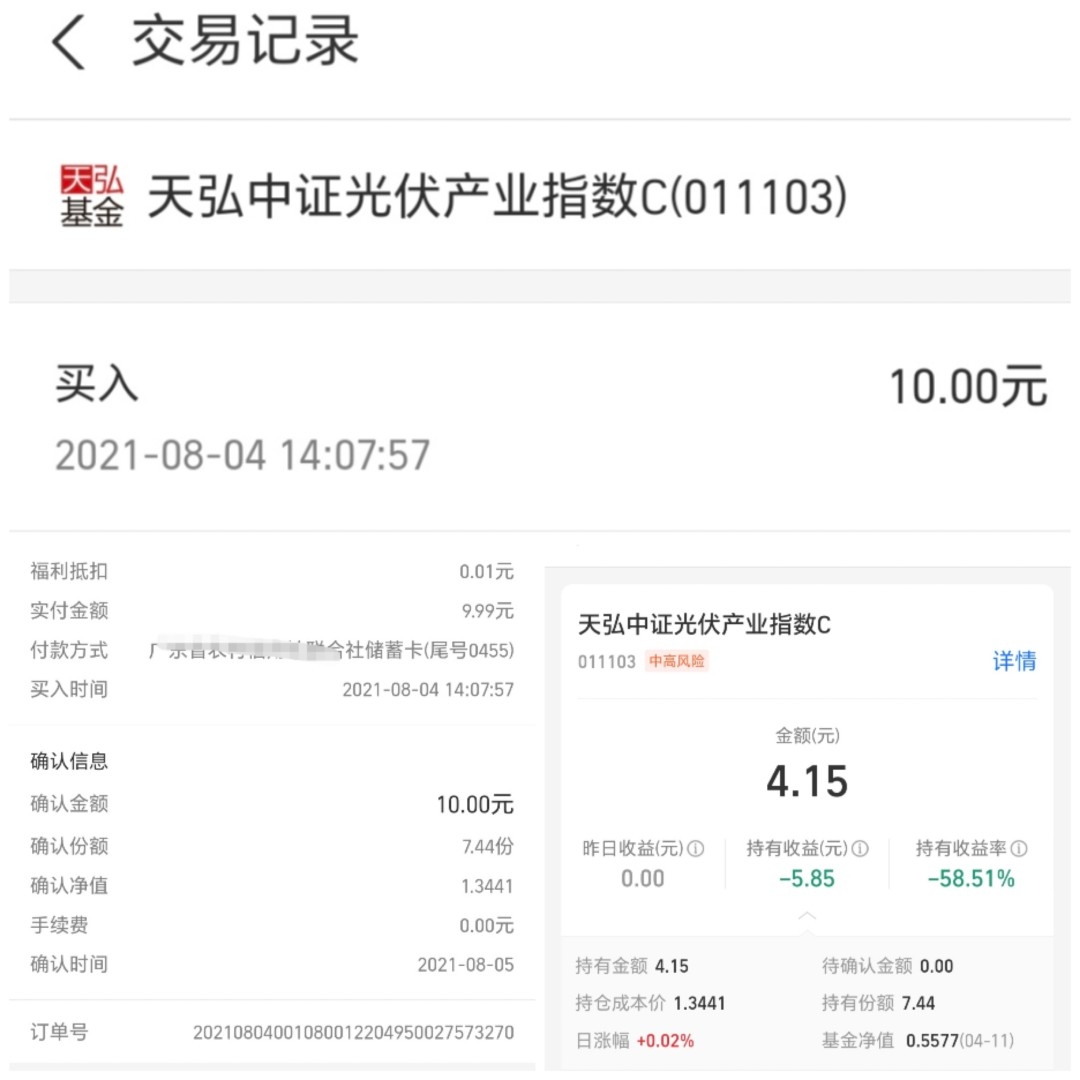Select the 确认时间 value 2021-08-05
The width and height of the screenshot is (1080, 1080).
point(466,965)
